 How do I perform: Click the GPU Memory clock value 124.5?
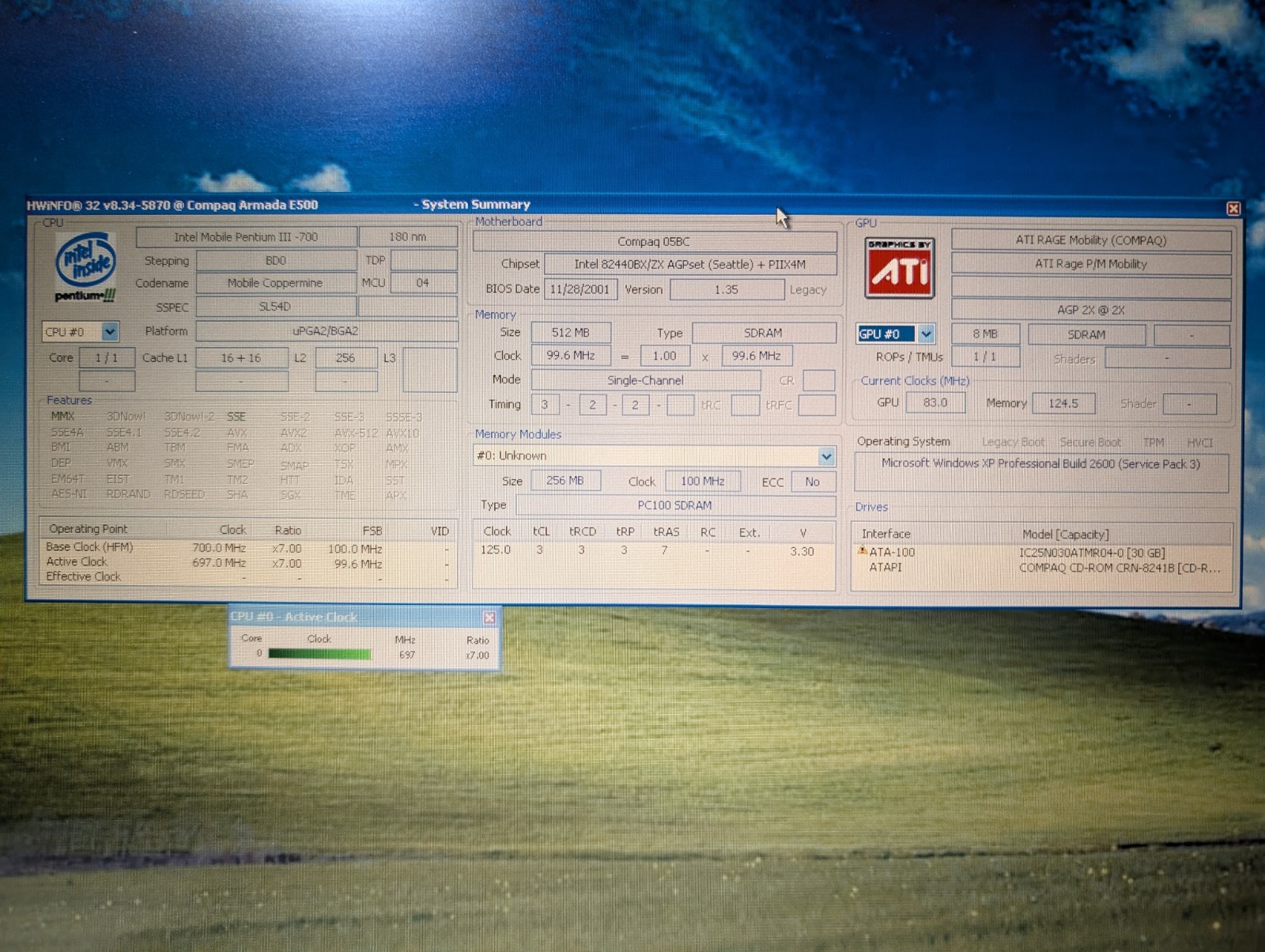pos(1063,403)
